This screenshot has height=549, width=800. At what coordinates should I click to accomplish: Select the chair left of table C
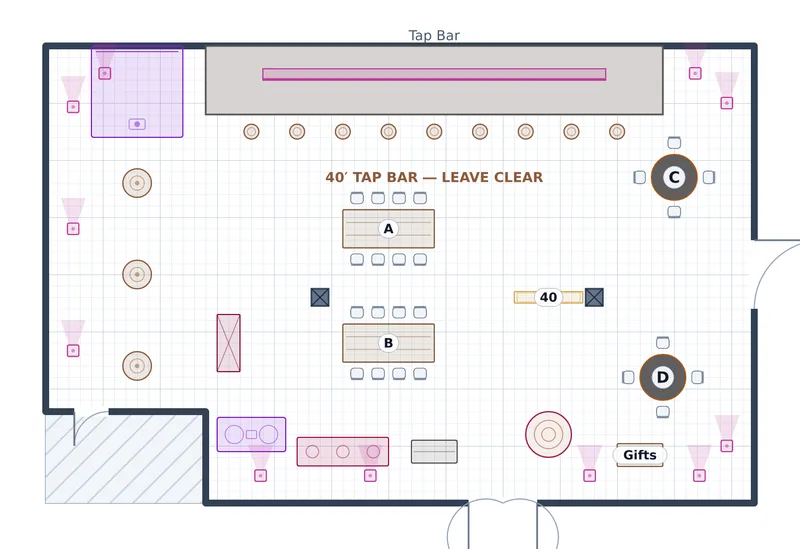(640, 177)
